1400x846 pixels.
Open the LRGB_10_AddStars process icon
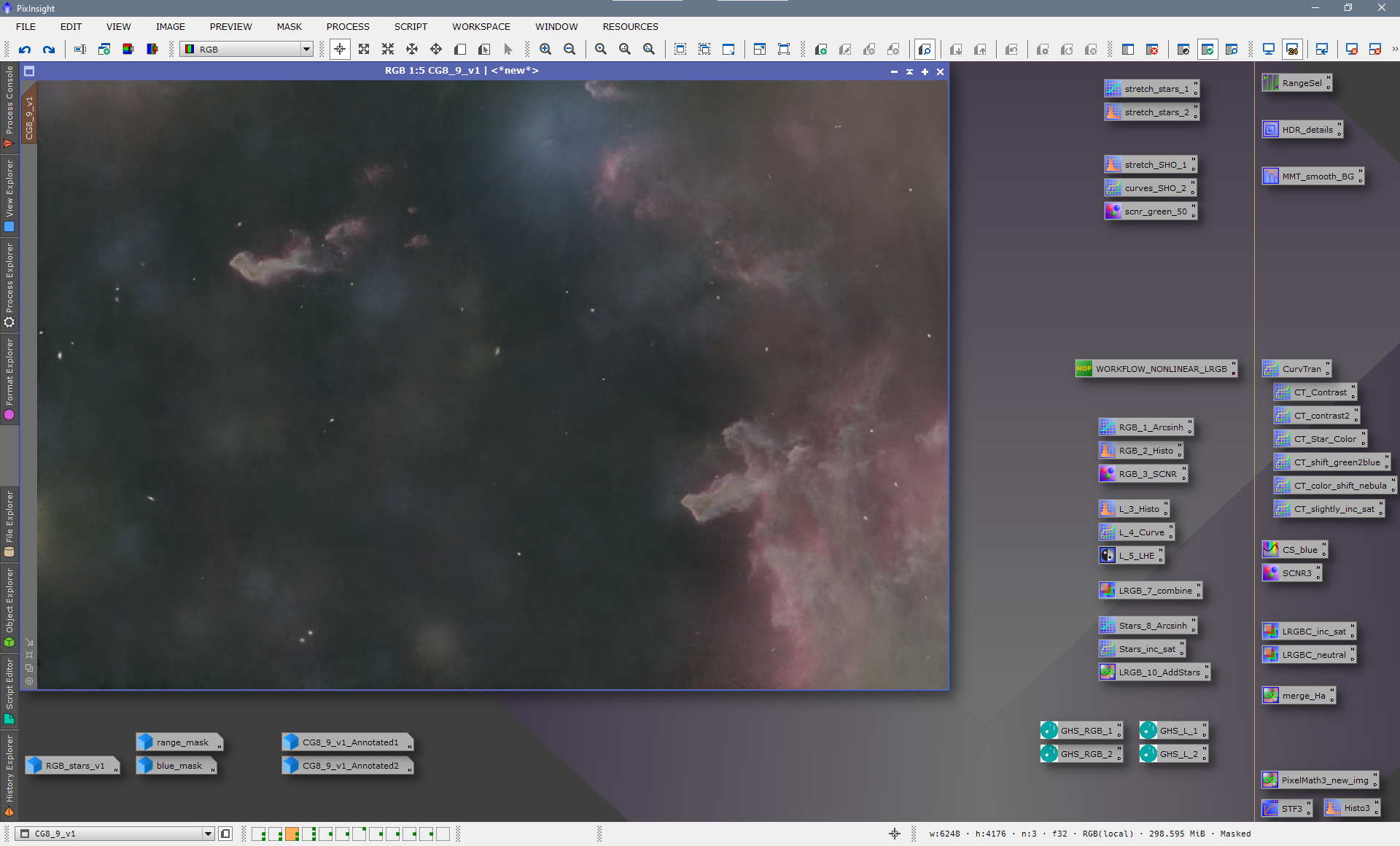coord(1154,672)
